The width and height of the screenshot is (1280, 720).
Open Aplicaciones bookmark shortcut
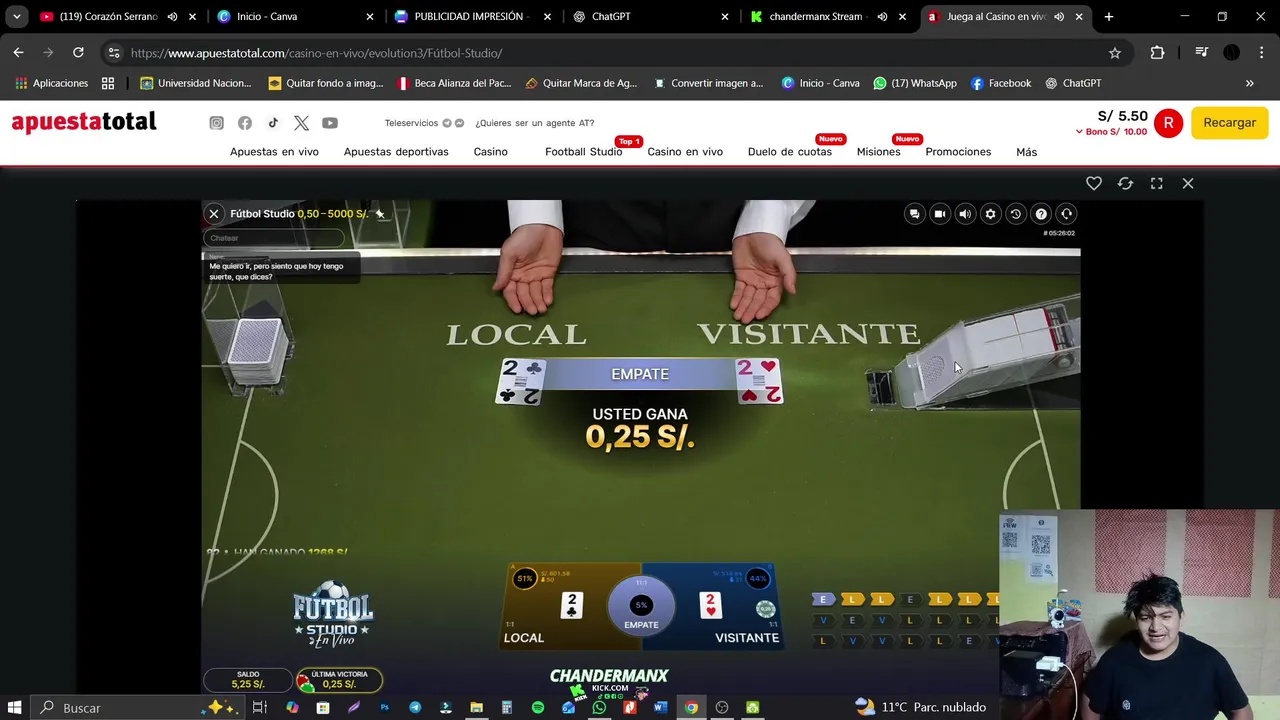click(51, 83)
